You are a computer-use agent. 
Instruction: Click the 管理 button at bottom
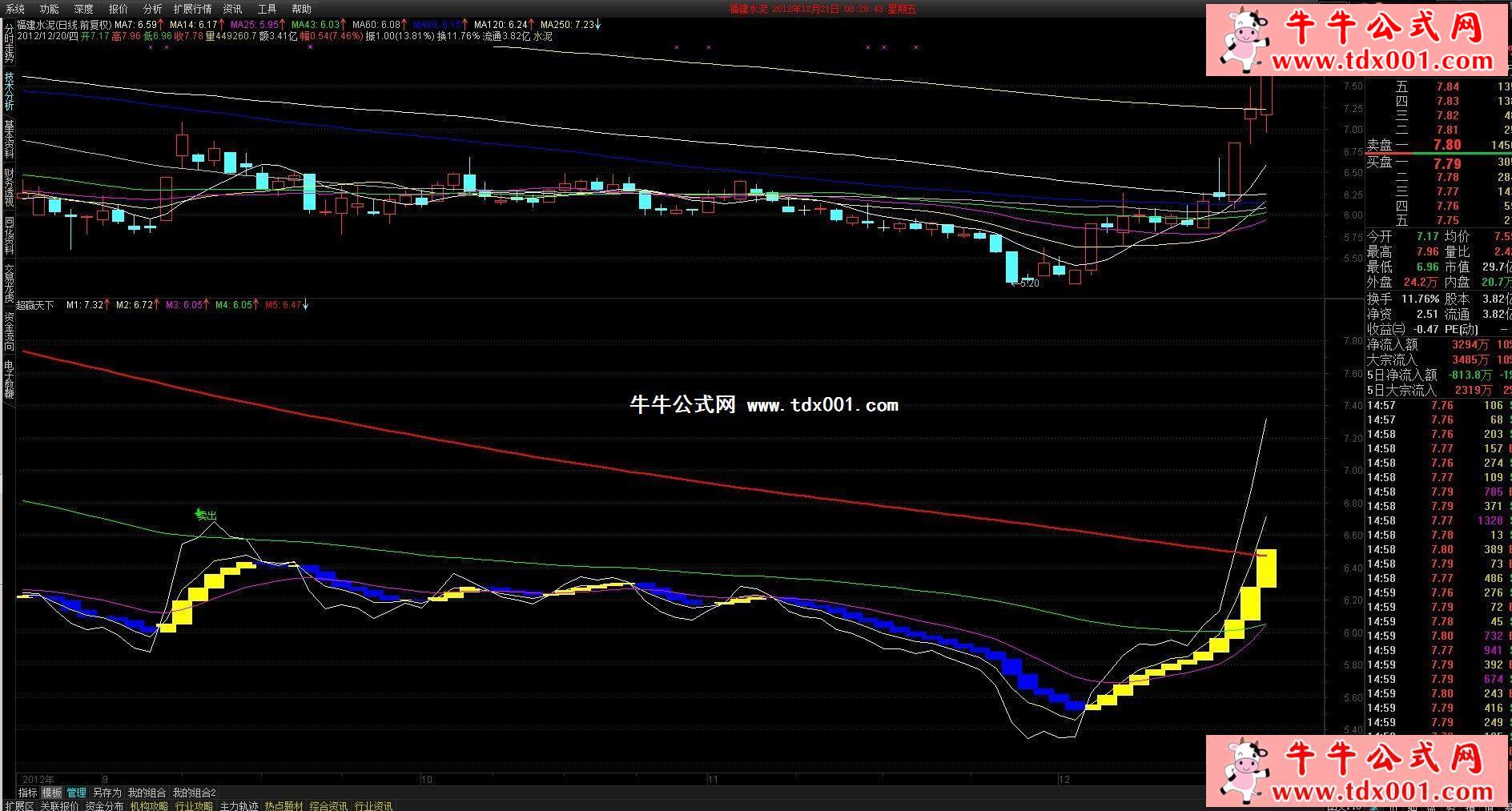point(76,793)
